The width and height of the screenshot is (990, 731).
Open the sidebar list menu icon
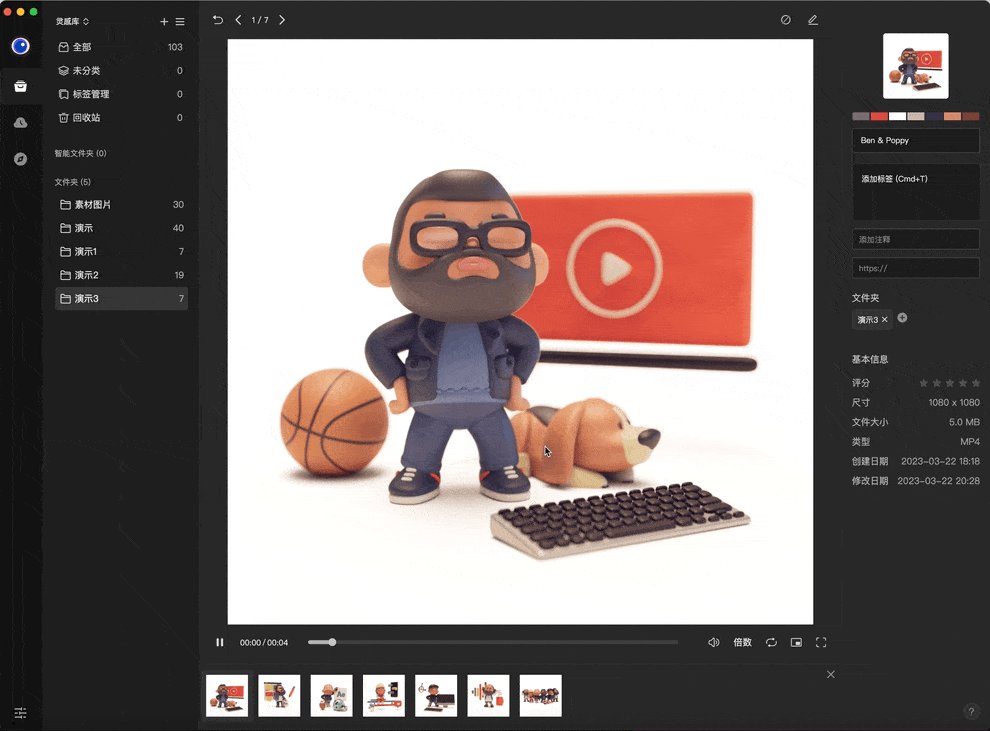[180, 21]
